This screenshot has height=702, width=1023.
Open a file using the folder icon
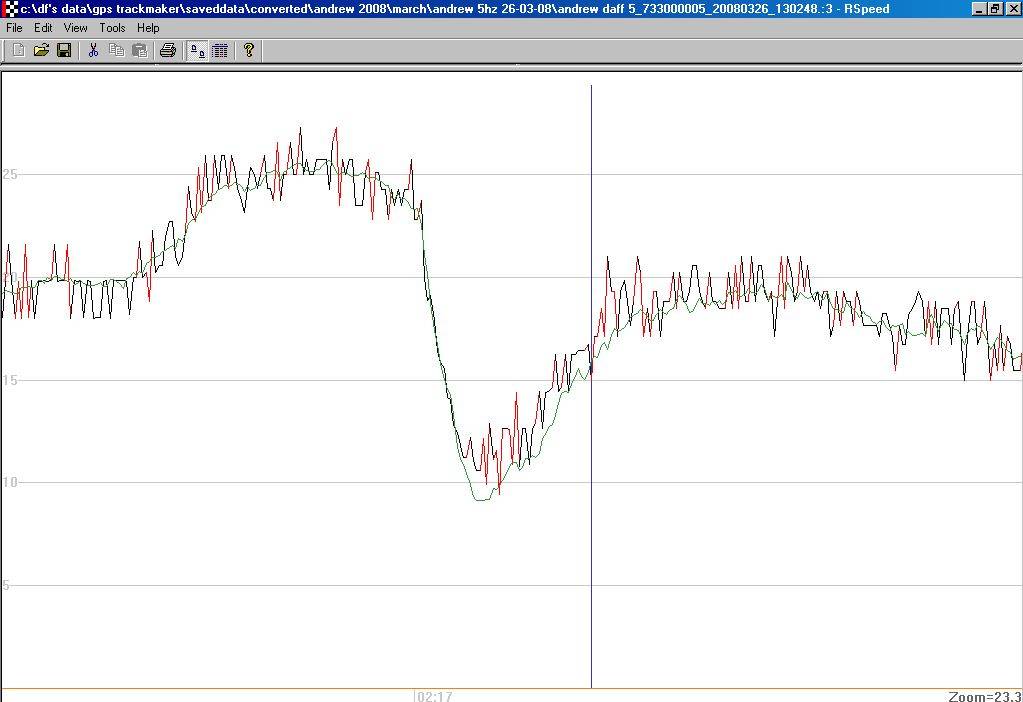[x=41, y=50]
